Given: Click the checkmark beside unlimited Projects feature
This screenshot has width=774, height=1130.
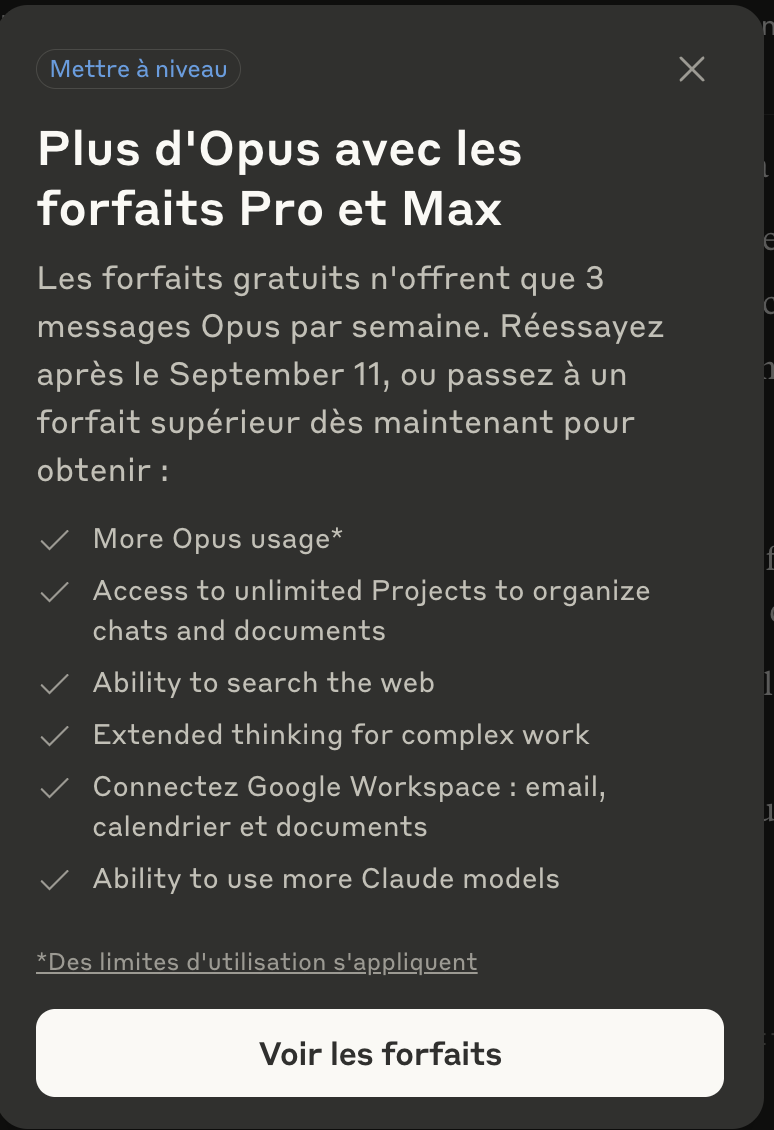Looking at the screenshot, I should click(54, 592).
